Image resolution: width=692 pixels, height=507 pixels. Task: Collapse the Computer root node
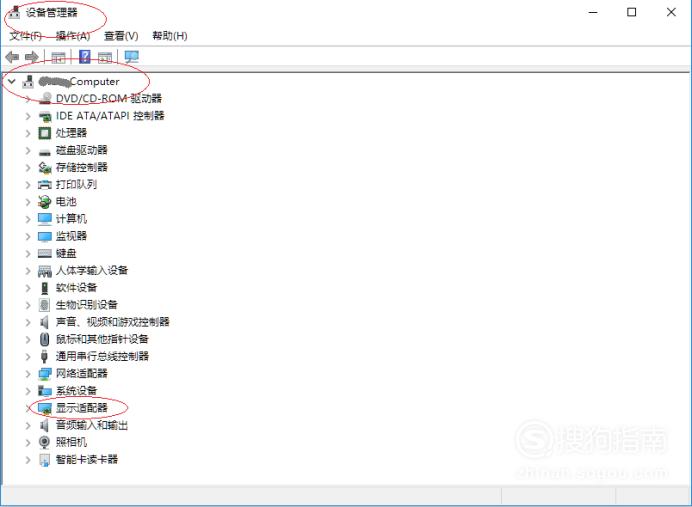click(12, 81)
